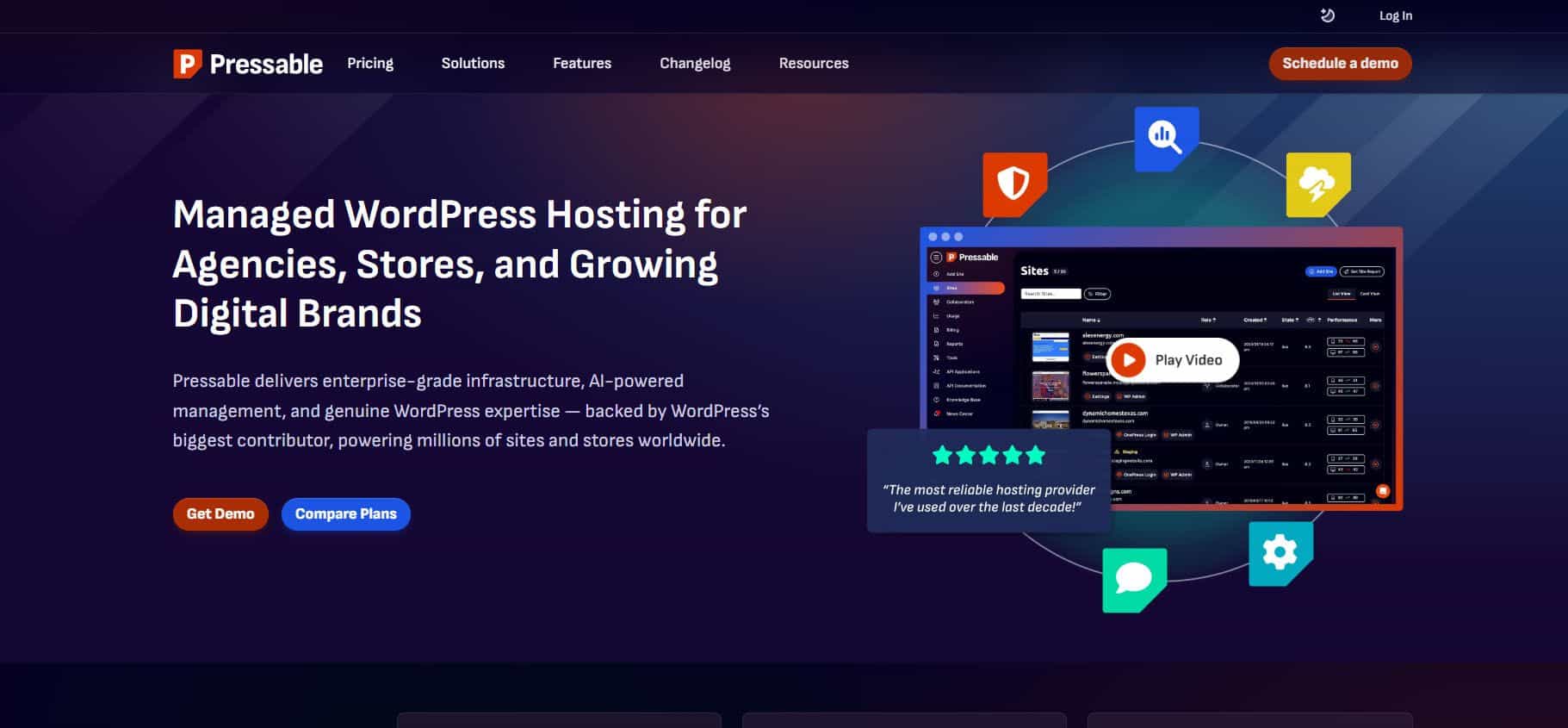Open the Changelog page
1568x728 pixels.
tap(695, 63)
